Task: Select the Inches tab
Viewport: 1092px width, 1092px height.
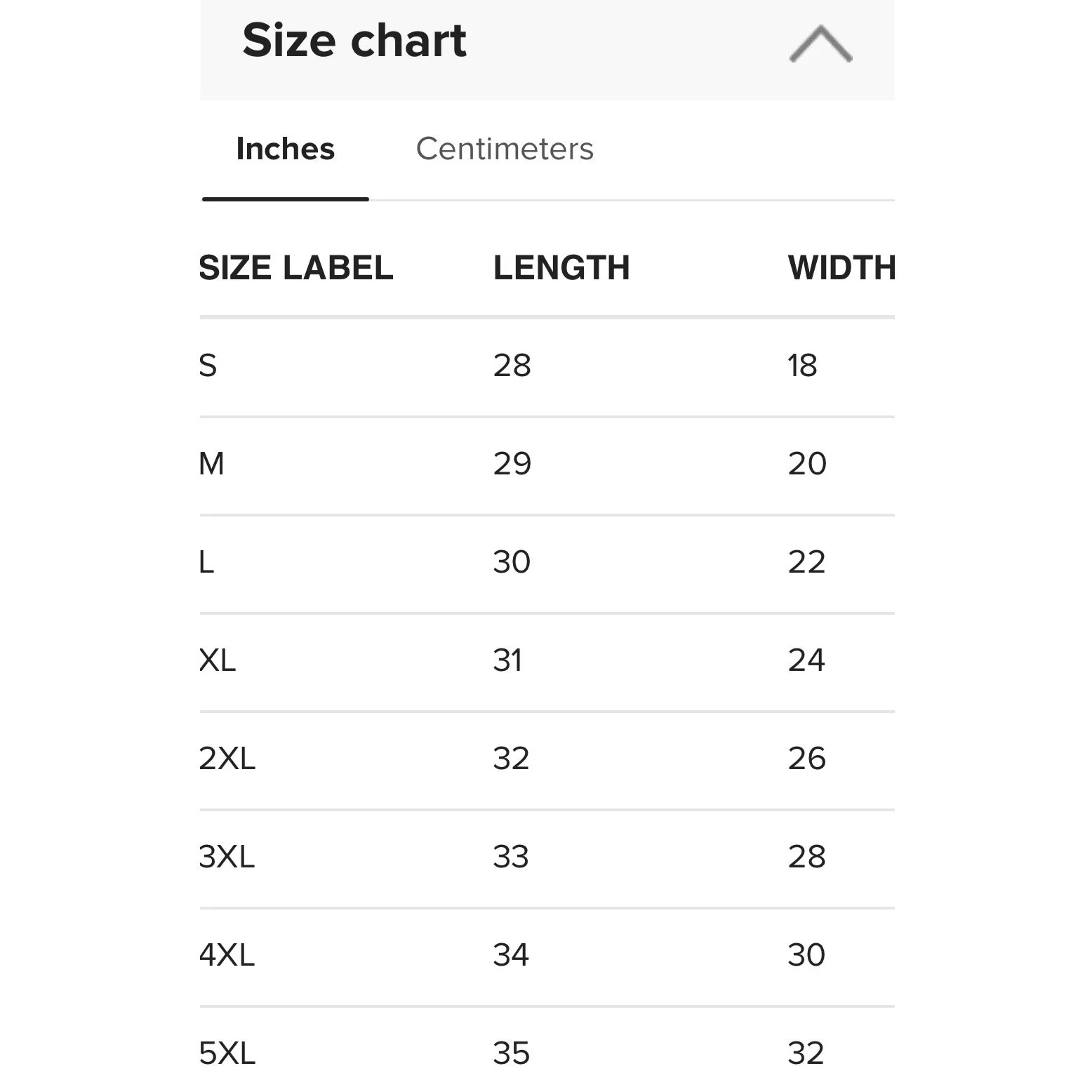Action: click(x=286, y=149)
